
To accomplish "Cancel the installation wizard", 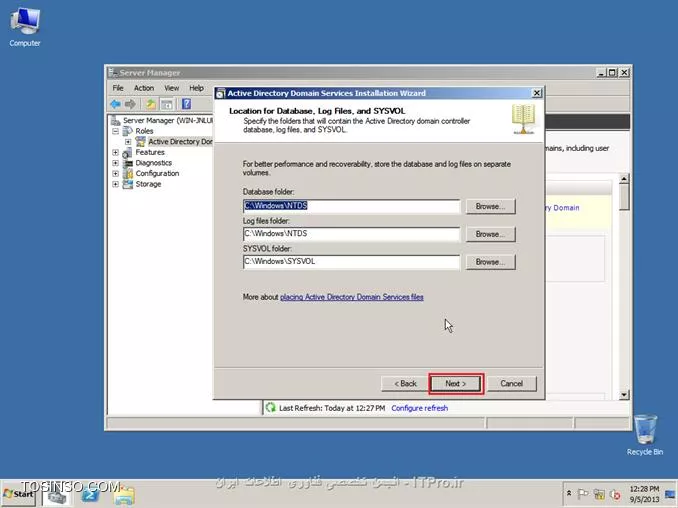I will click(512, 383).
